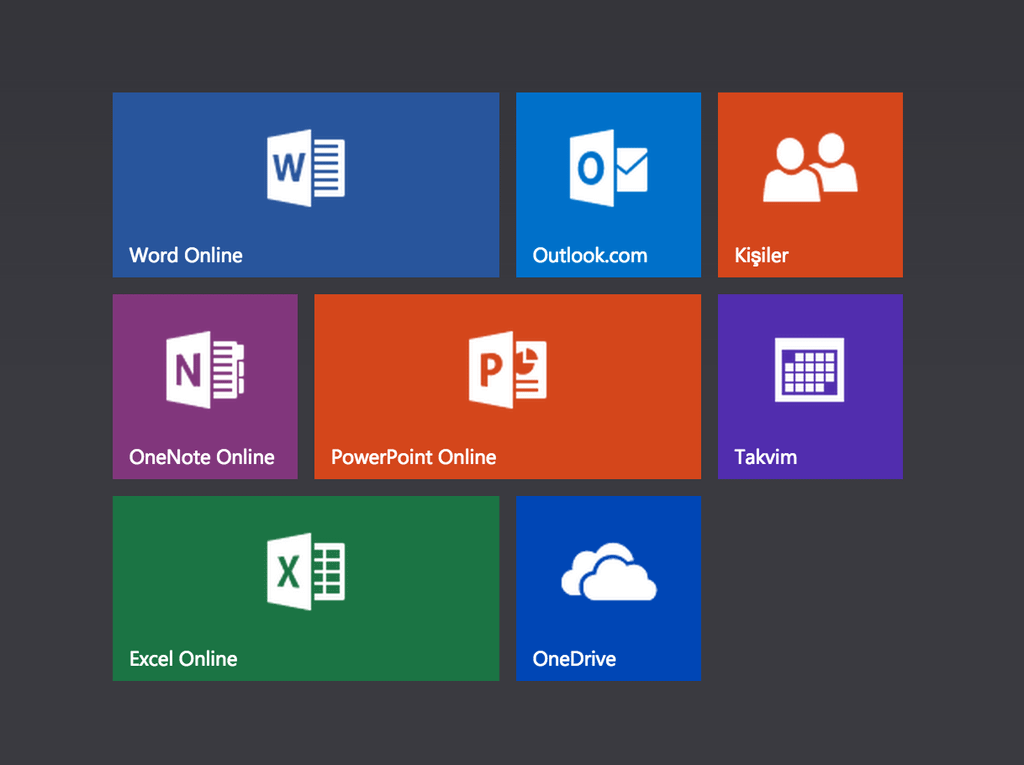This screenshot has width=1024, height=765.
Task: Open the OneDrive text label
Action: click(x=574, y=659)
